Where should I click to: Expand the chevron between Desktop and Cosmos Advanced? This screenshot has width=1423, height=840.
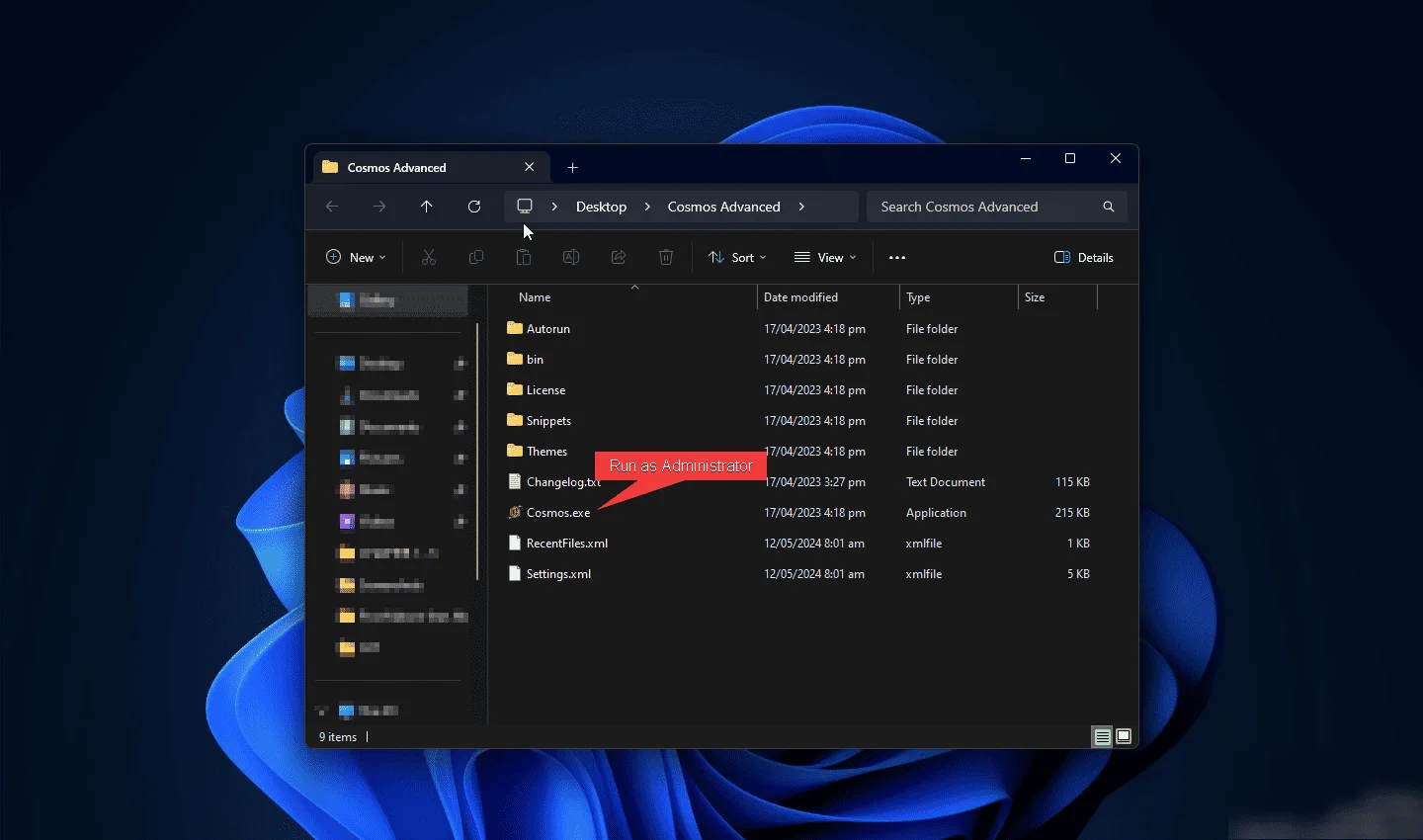647,207
